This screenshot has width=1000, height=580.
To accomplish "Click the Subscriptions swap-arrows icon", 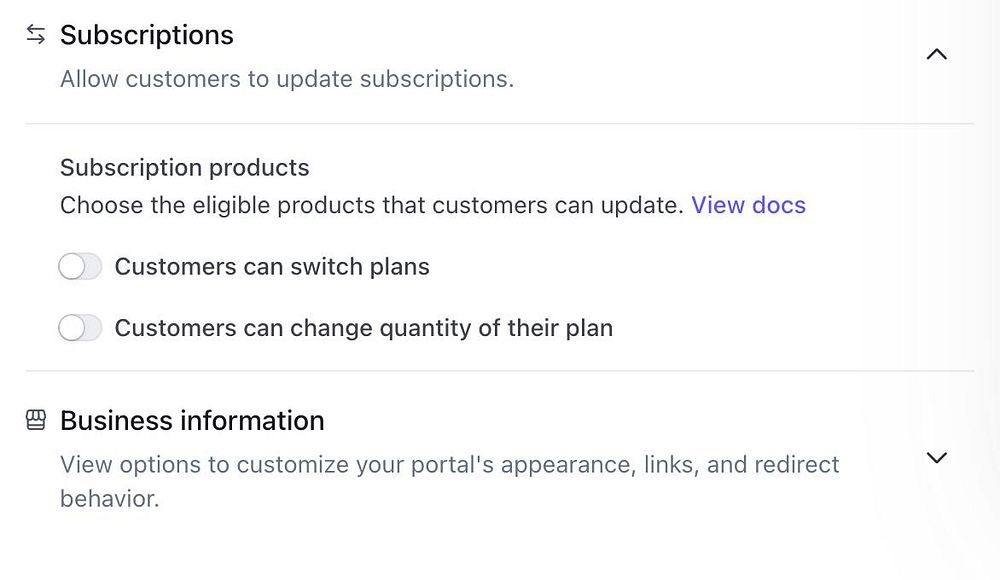I will tap(36, 35).
